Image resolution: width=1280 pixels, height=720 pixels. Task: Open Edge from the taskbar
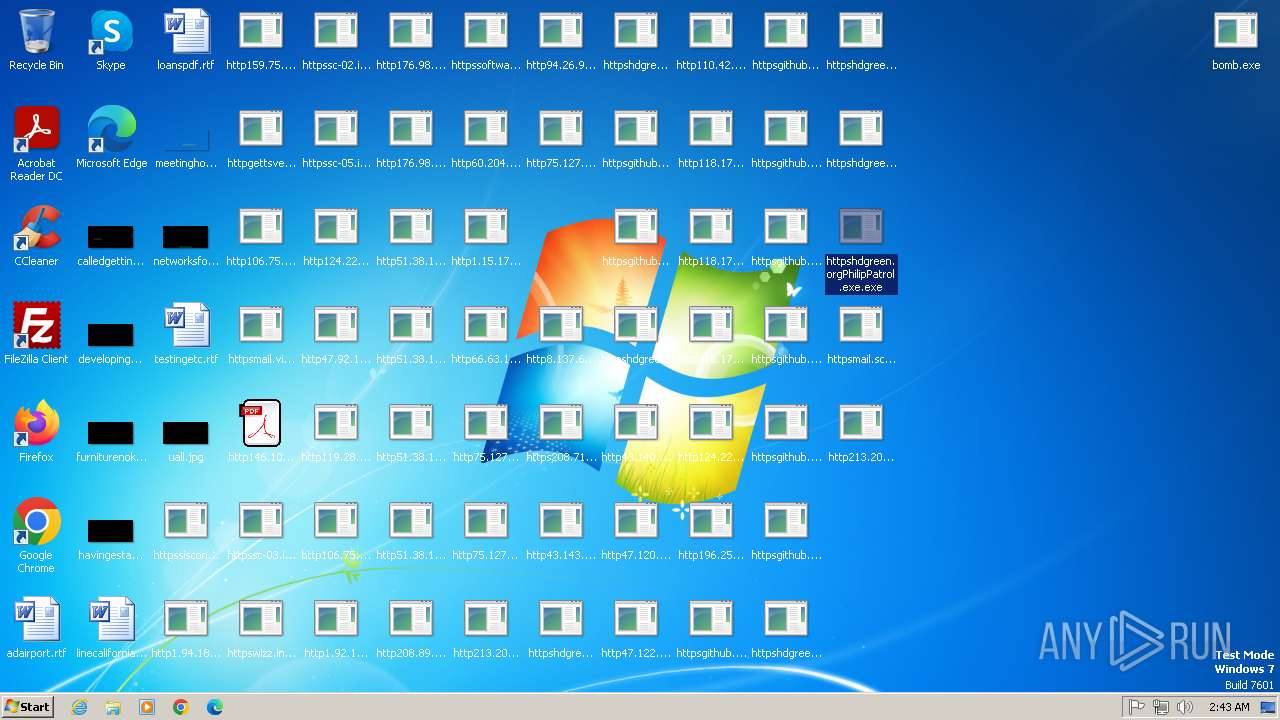pyautogui.click(x=215, y=707)
